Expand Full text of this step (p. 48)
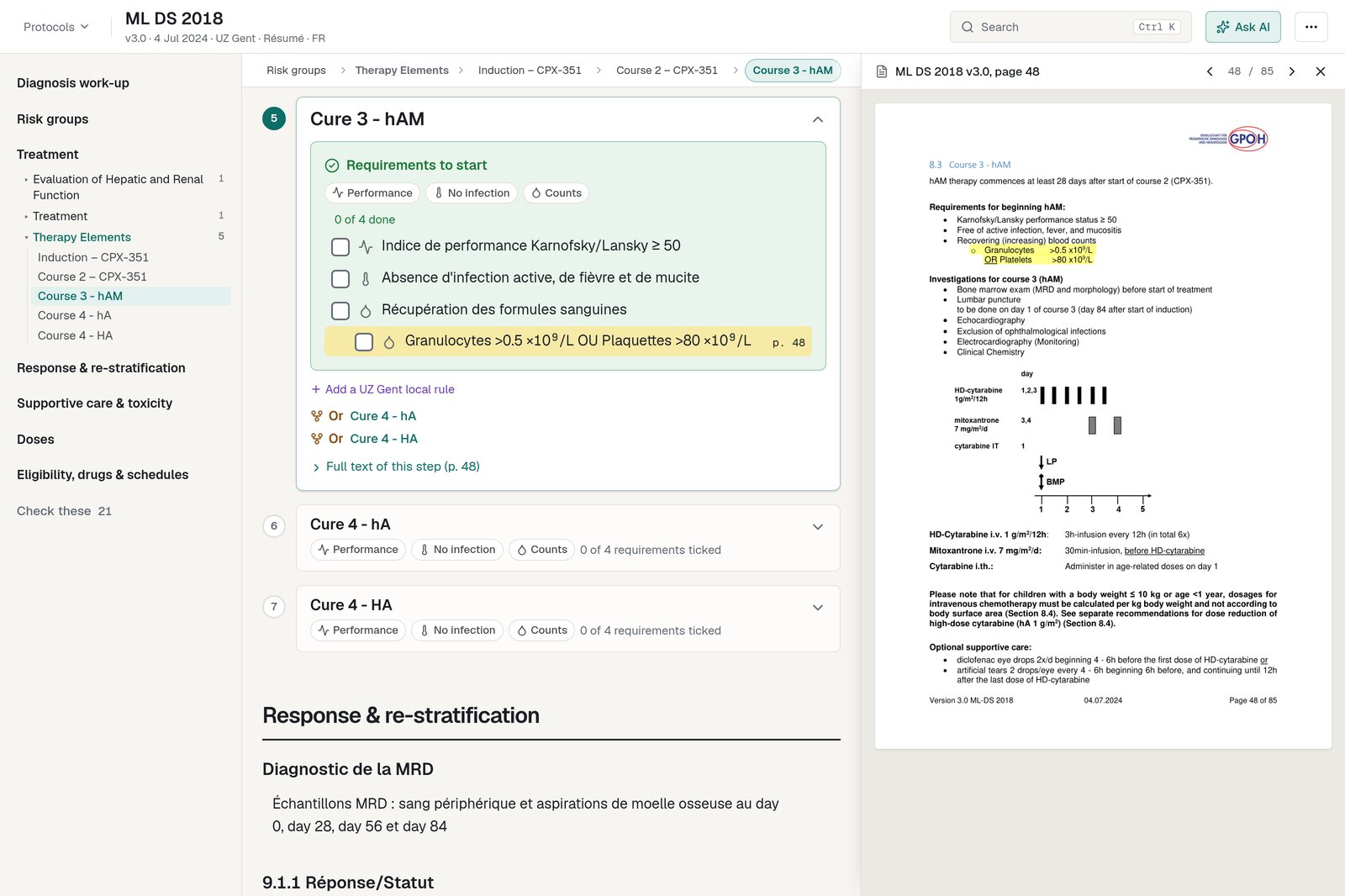Image resolution: width=1345 pixels, height=896 pixels. [395, 466]
